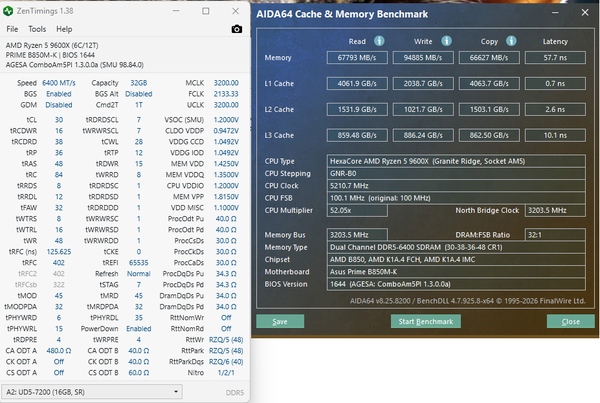Image resolution: width=600 pixels, height=403 pixels.
Task: Open the Help menu
Action: 64,29
